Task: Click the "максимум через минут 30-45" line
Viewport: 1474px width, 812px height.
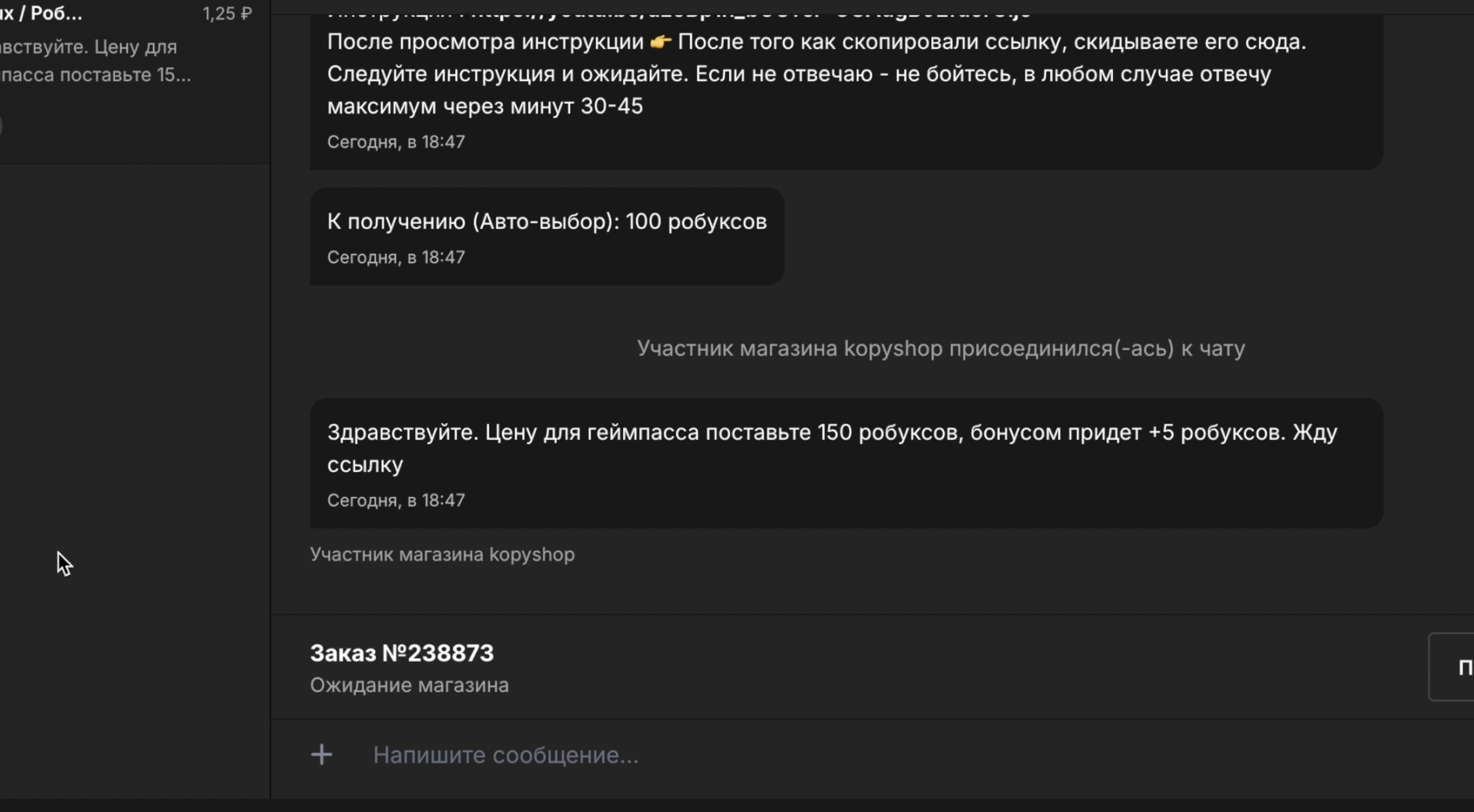Action: [x=485, y=106]
